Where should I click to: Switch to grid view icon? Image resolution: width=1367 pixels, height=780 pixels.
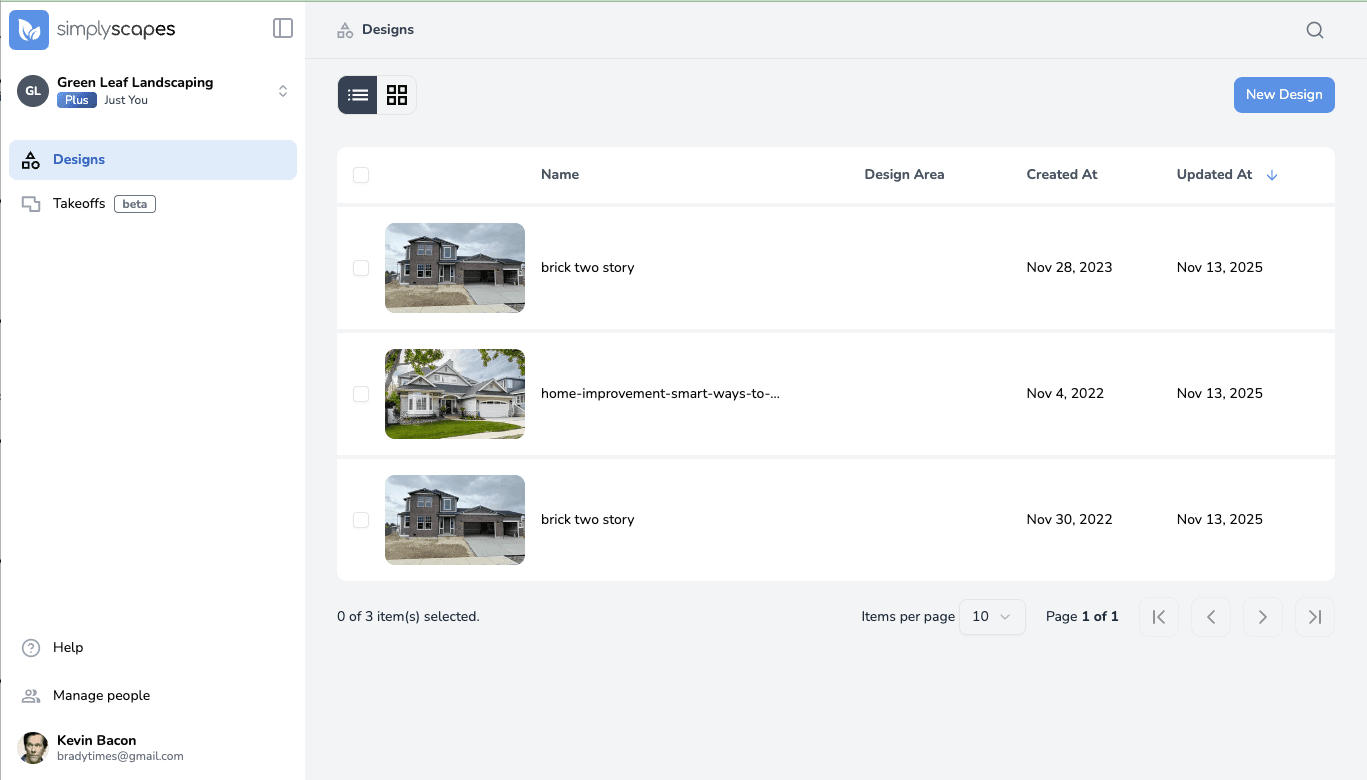pyautogui.click(x=397, y=94)
